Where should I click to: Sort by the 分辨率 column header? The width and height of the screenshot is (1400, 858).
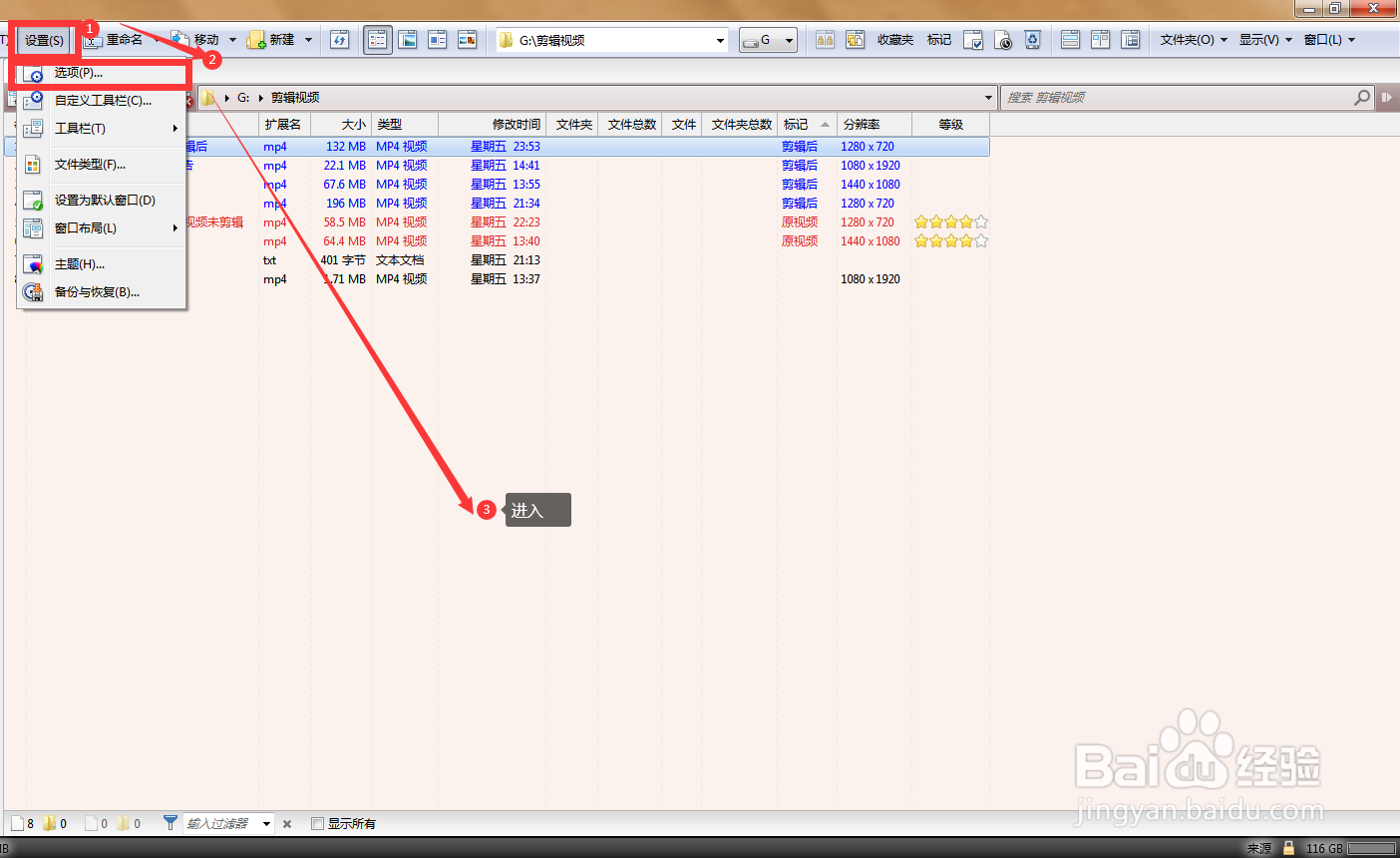875,125
